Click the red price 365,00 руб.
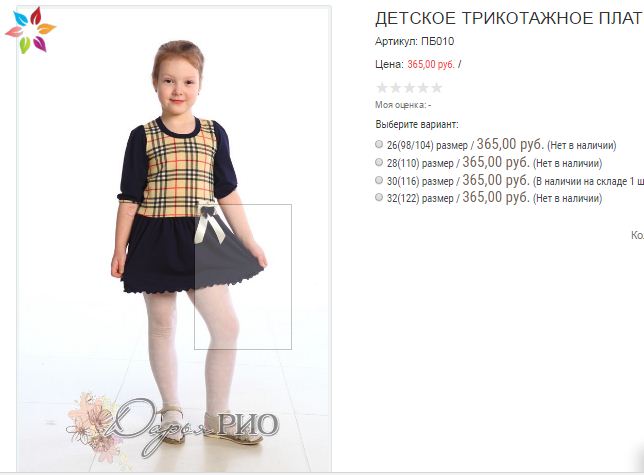 (x=431, y=64)
